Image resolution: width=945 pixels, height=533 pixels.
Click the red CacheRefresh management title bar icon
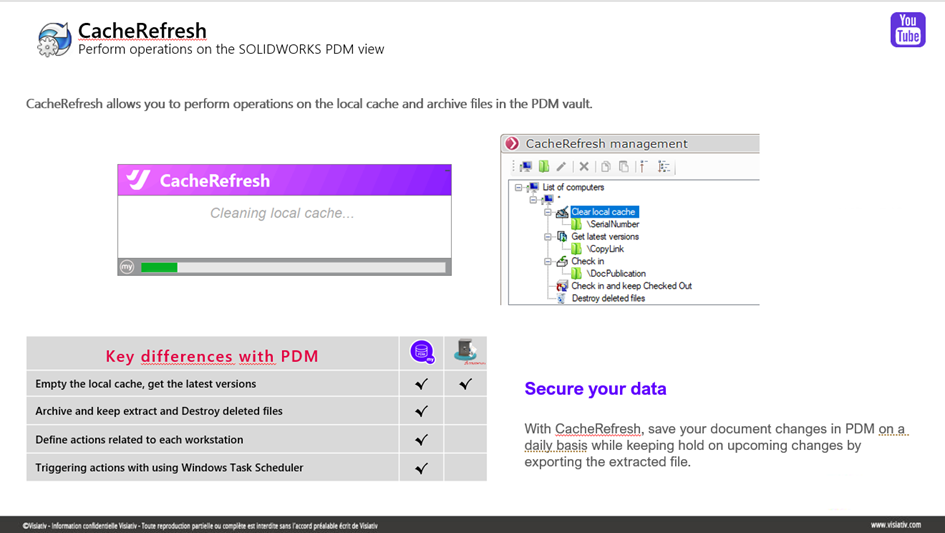click(512, 144)
